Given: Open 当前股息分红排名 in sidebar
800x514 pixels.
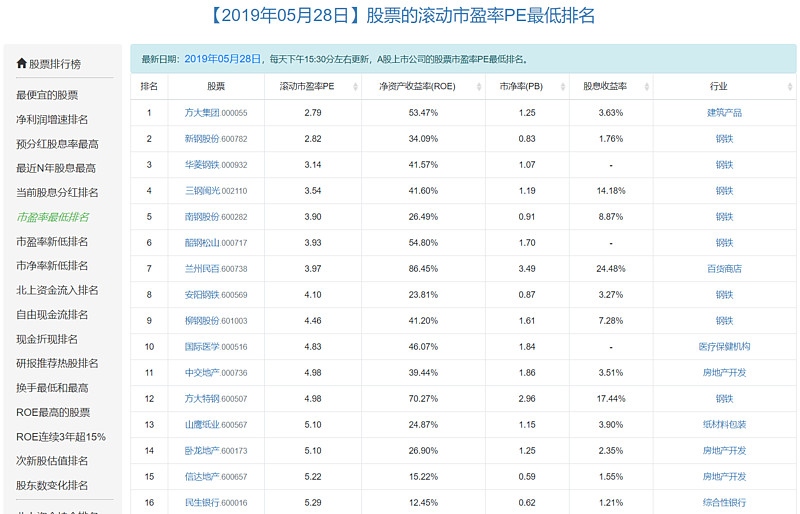Looking at the screenshot, I should coord(57,192).
